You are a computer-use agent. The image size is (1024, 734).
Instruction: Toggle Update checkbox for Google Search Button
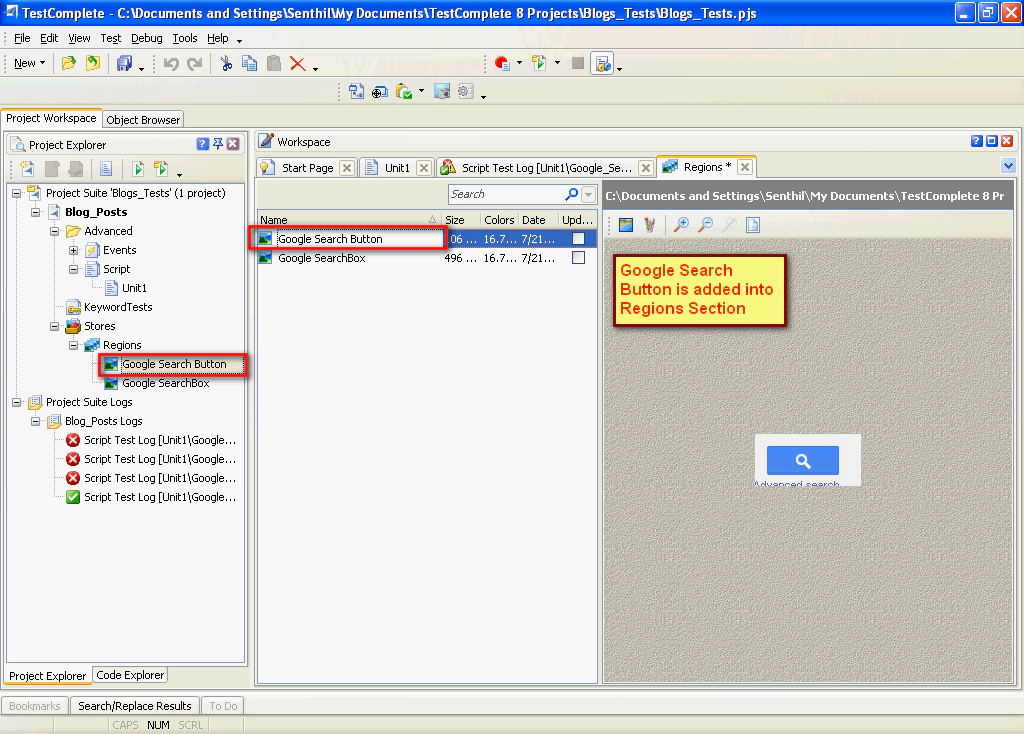click(x=578, y=239)
